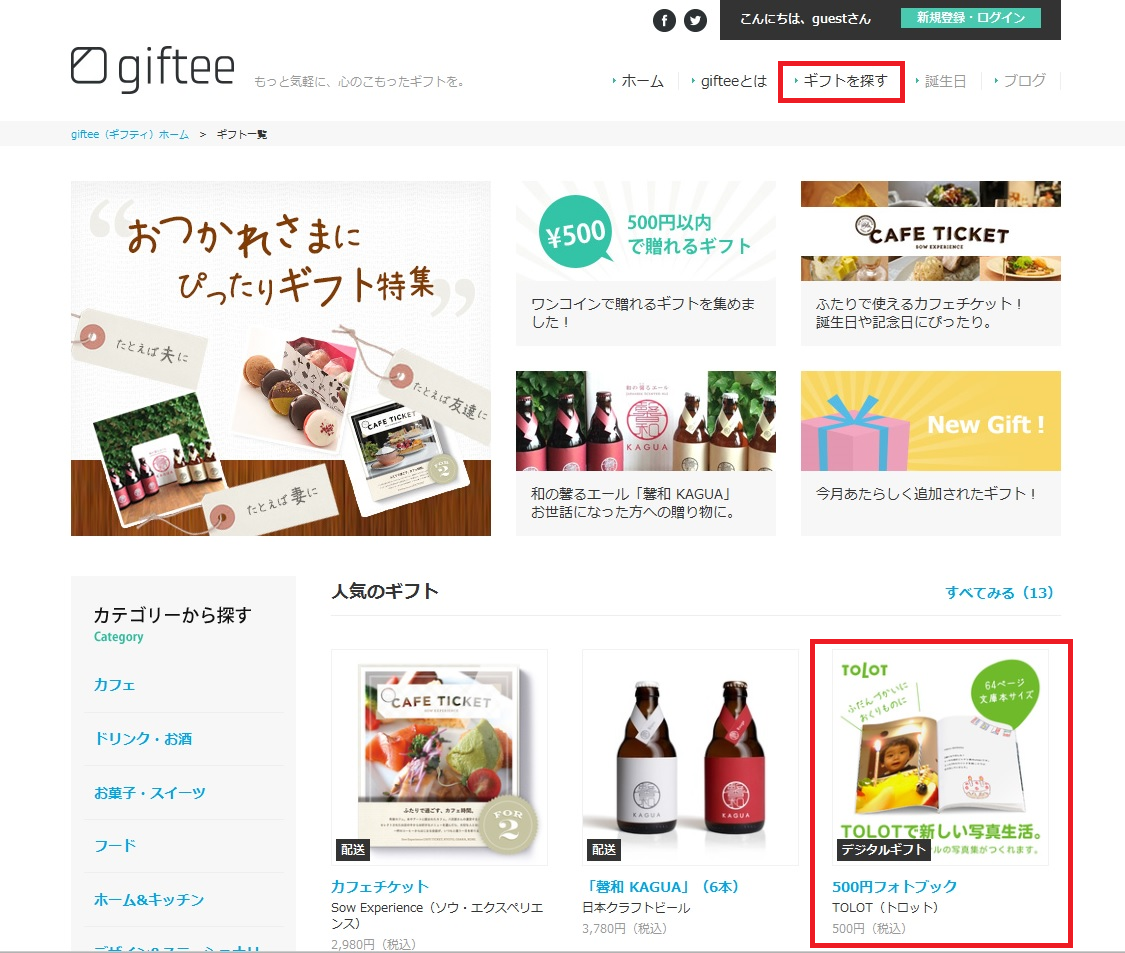This screenshot has width=1125, height=953.
Task: Select the フード category
Action: 115,845
